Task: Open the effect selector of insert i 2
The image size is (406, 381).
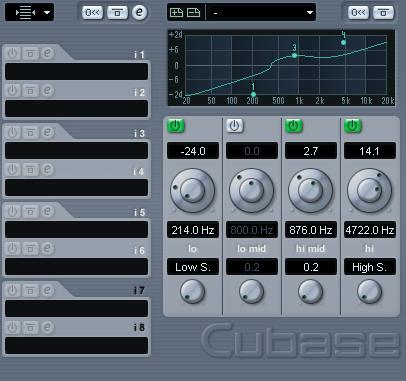Action: (76, 109)
